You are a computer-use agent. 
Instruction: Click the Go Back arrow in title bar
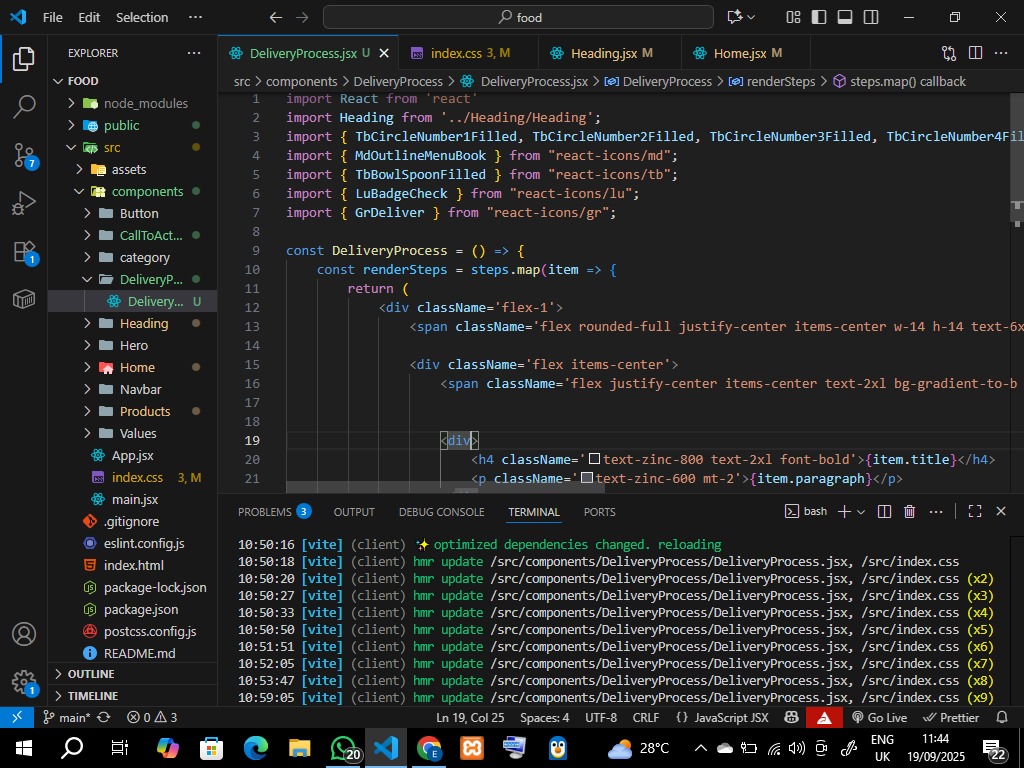276,18
